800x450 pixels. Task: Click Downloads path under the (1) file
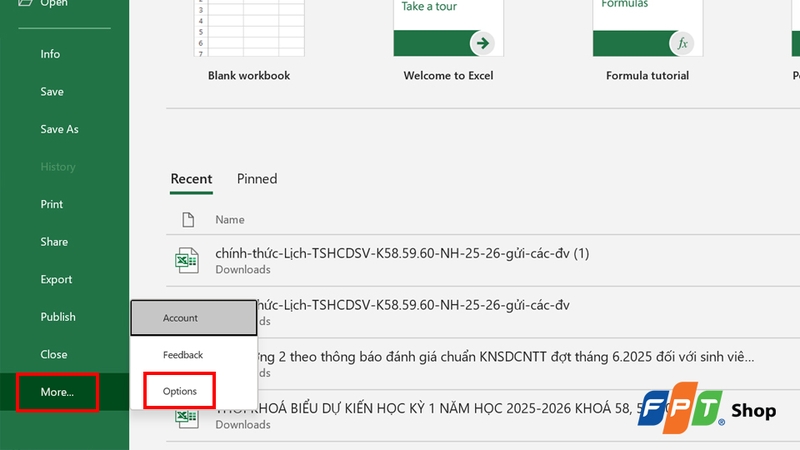243,269
